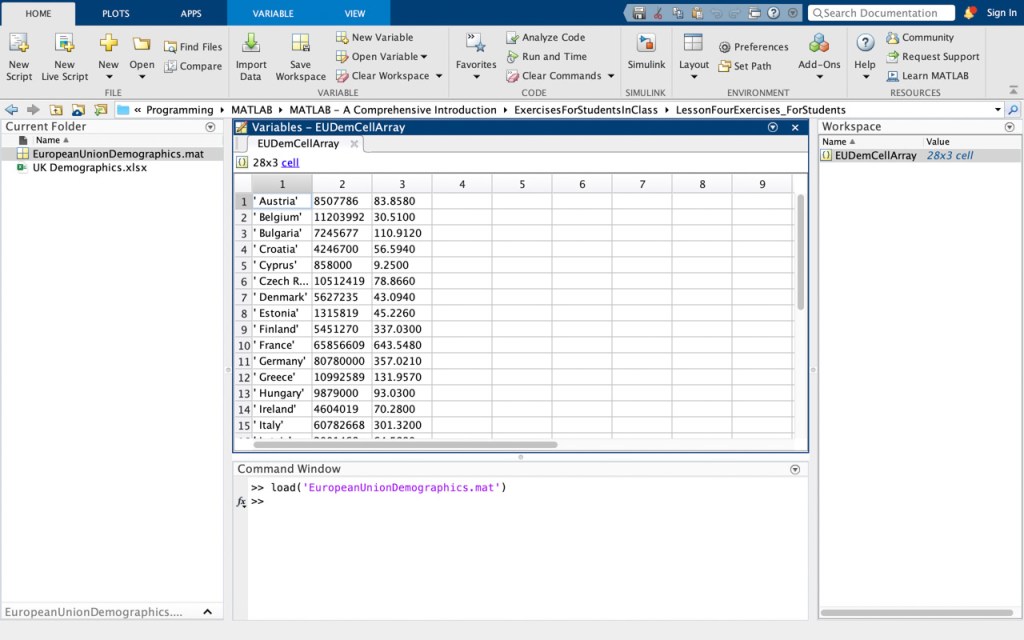Expand the New dropdown
Image resolution: width=1024 pixels, height=640 pixels.
click(108, 77)
